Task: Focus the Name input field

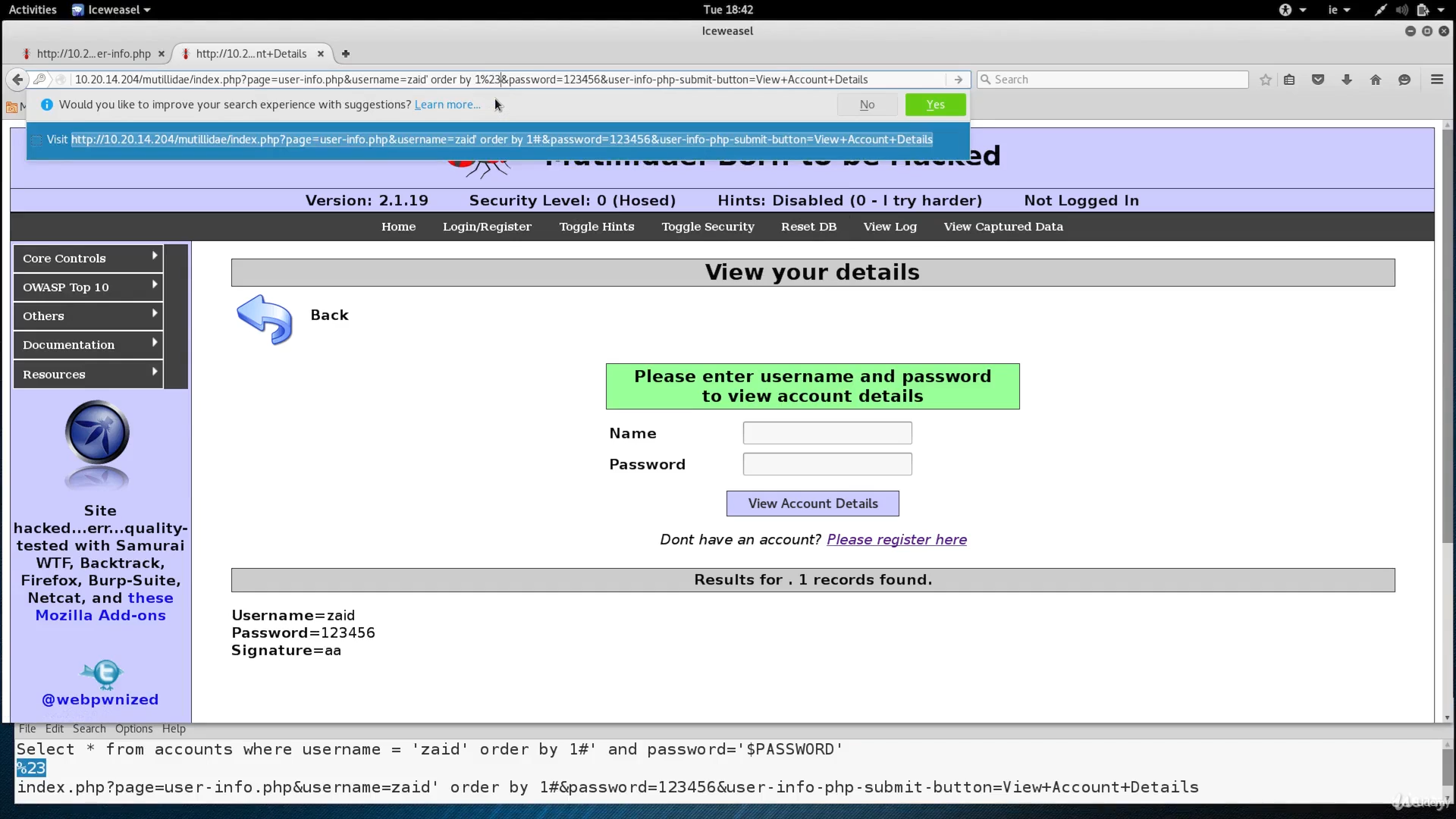Action: 827,433
